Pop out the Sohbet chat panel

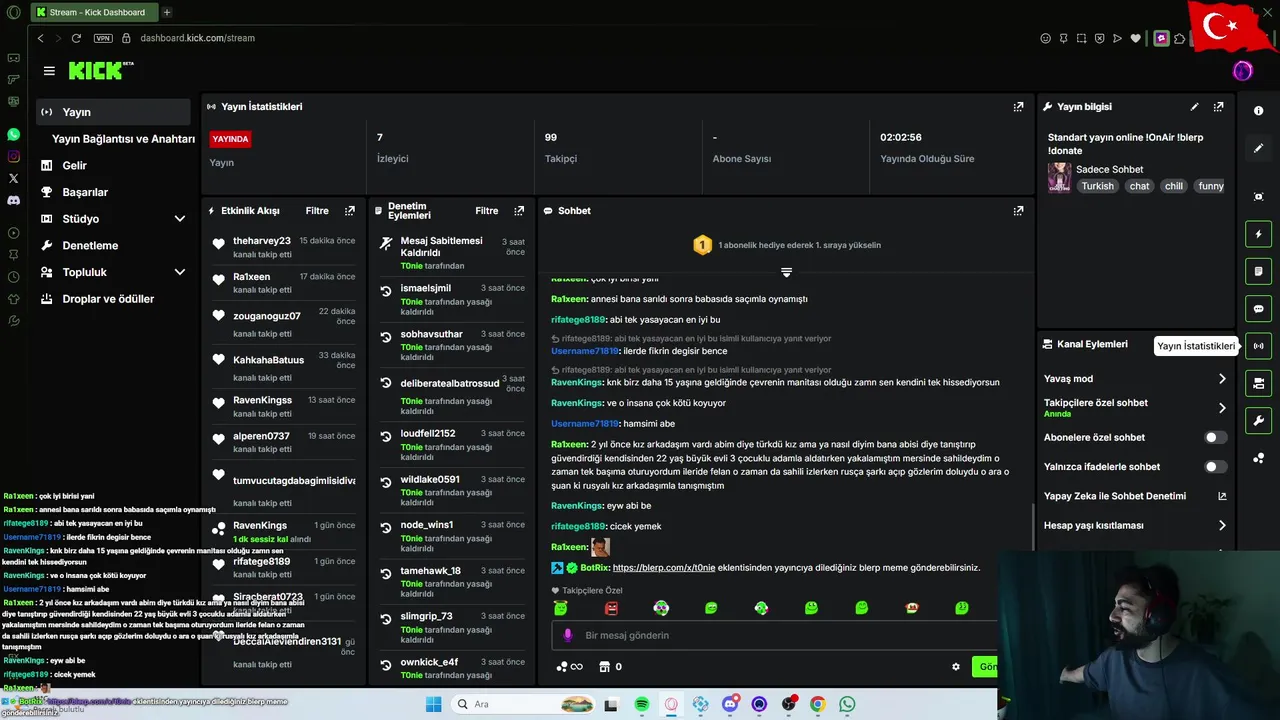click(1018, 211)
